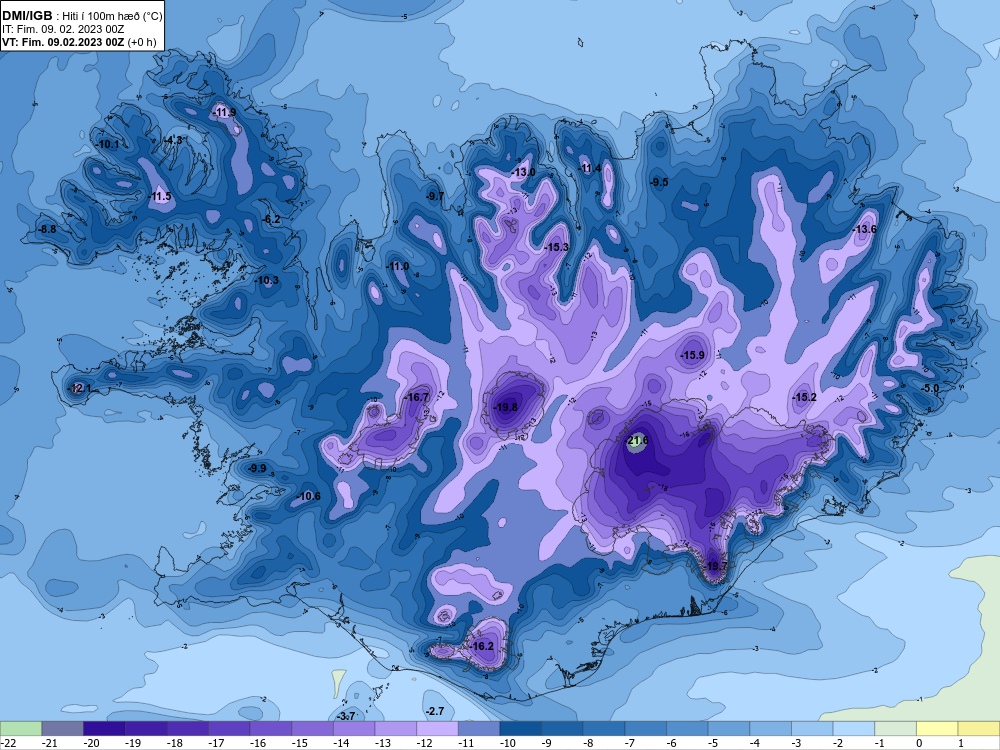Click the -9.5 temperature label

(659, 182)
